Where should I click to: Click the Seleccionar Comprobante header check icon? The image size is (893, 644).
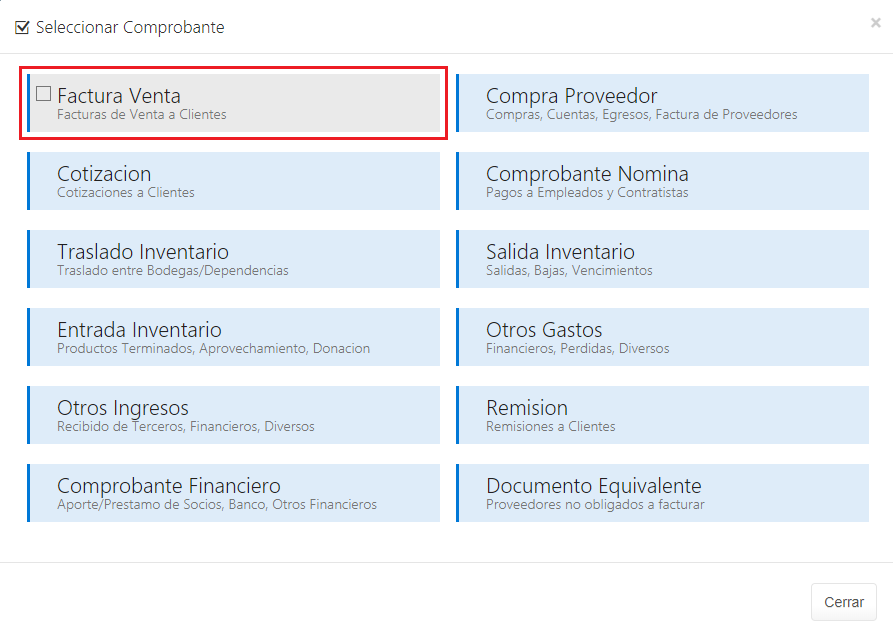(x=22, y=28)
